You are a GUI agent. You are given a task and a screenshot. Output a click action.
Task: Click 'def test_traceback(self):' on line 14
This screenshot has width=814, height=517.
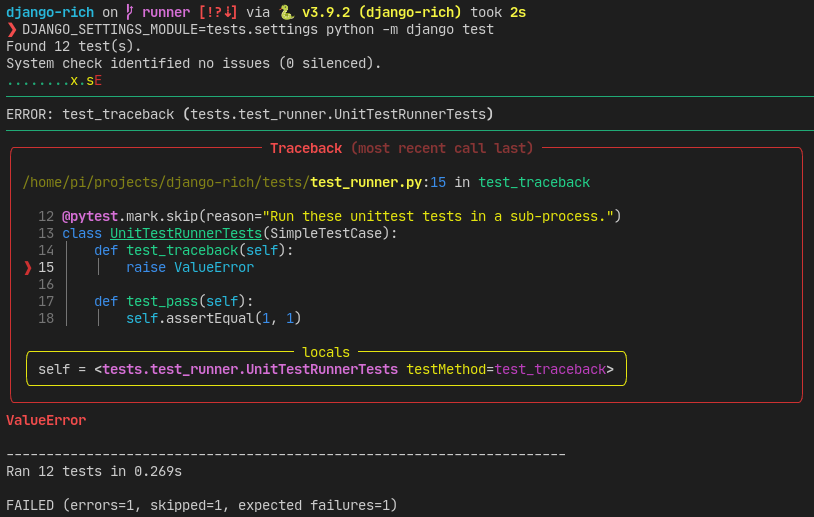click(x=194, y=251)
